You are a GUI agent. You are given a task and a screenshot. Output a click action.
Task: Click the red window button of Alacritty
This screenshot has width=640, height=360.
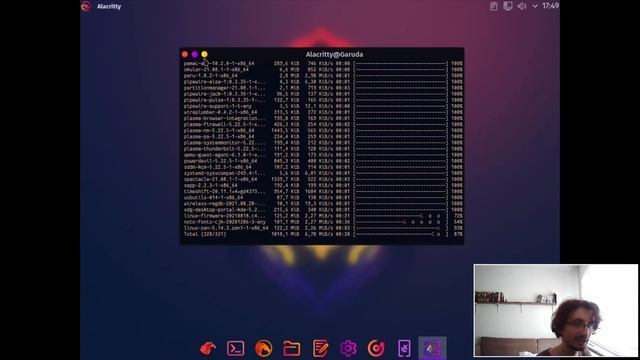pyautogui.click(x=185, y=54)
